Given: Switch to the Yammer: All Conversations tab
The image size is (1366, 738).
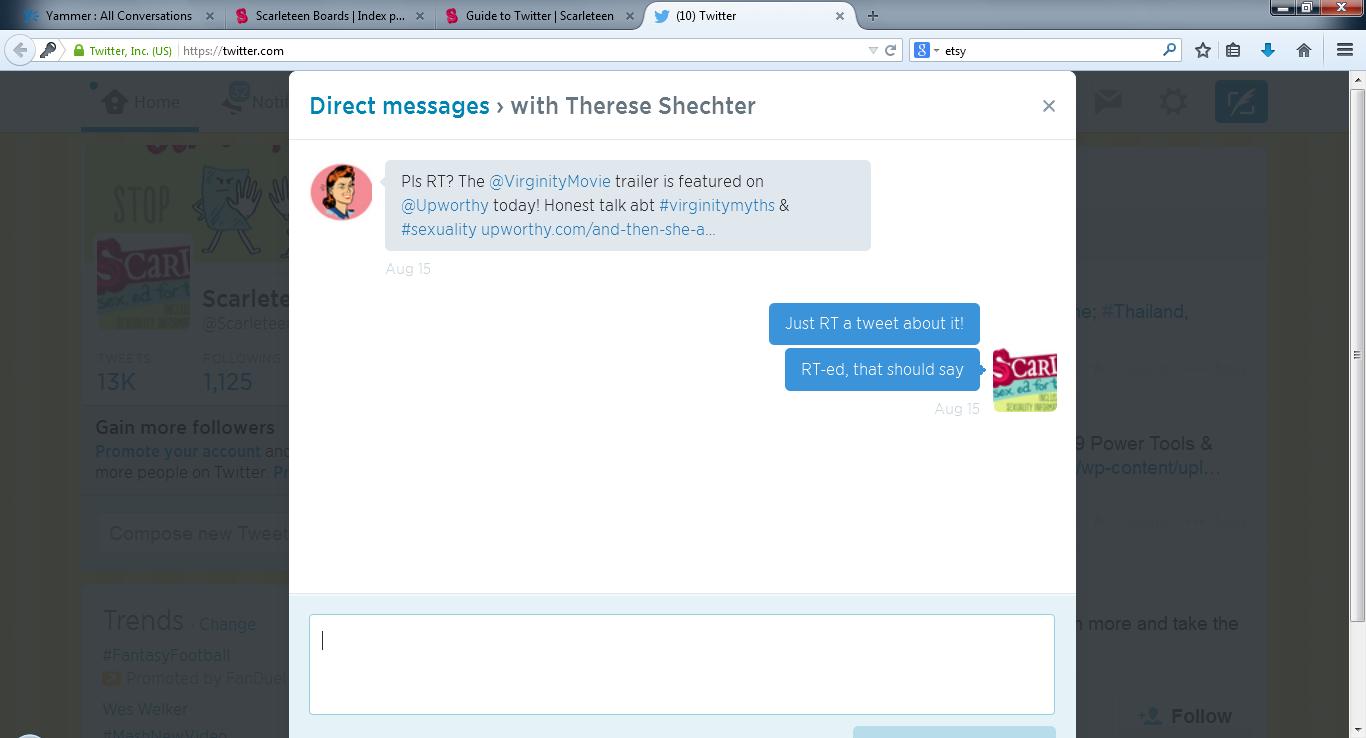Looking at the screenshot, I should point(118,16).
